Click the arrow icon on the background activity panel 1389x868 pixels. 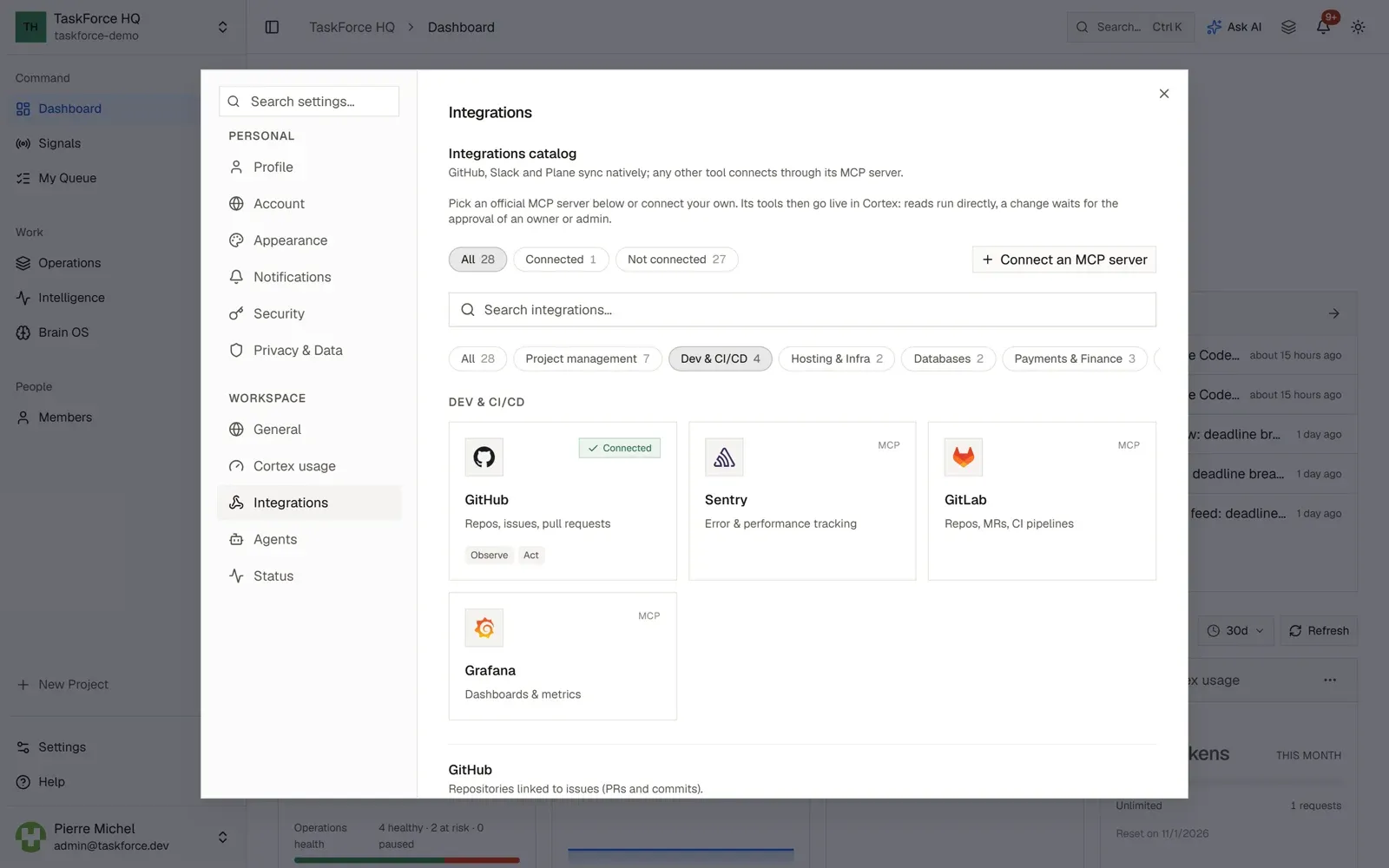pyautogui.click(x=1334, y=313)
